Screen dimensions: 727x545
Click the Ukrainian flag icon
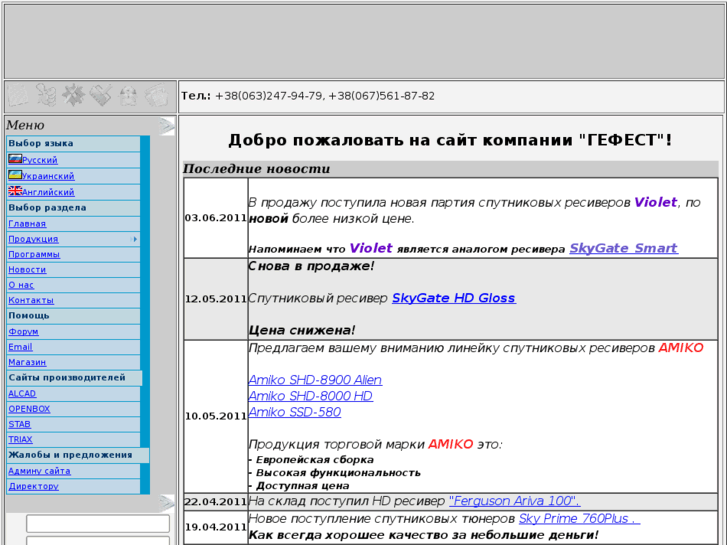pos(15,175)
